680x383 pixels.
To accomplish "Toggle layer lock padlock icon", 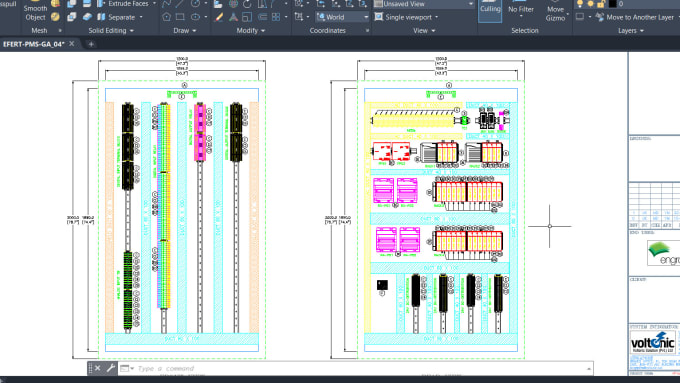I will 601,4.
